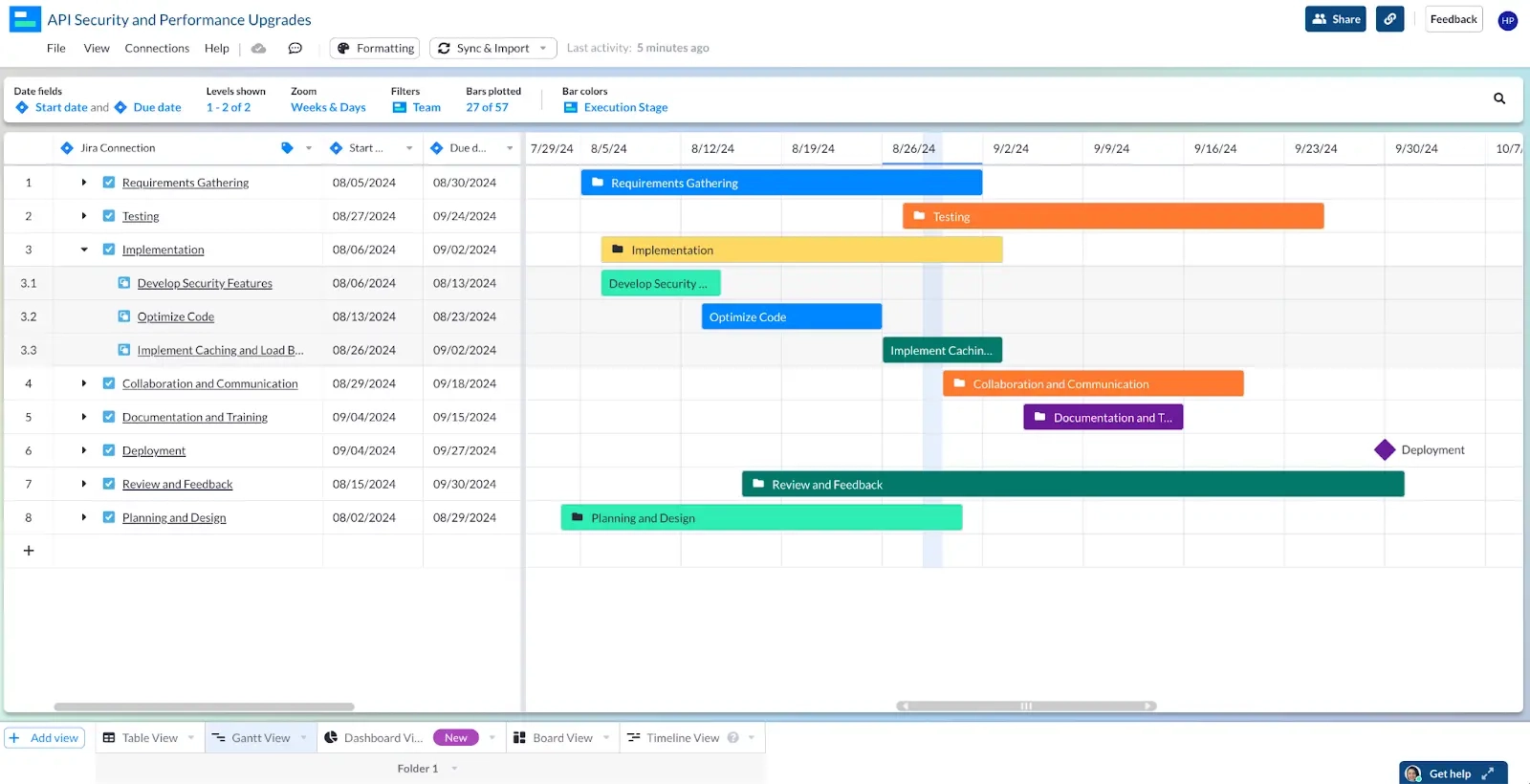Click the Add view button
The image size is (1530, 784).
45,738
